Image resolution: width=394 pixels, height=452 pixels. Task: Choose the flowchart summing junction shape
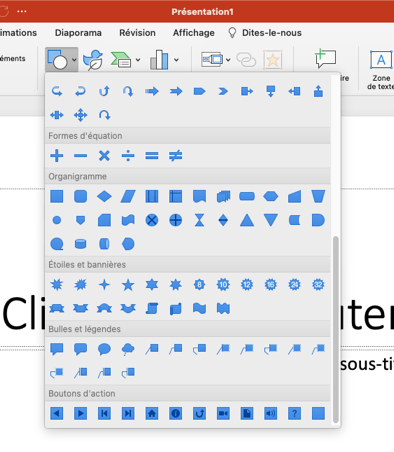152,220
